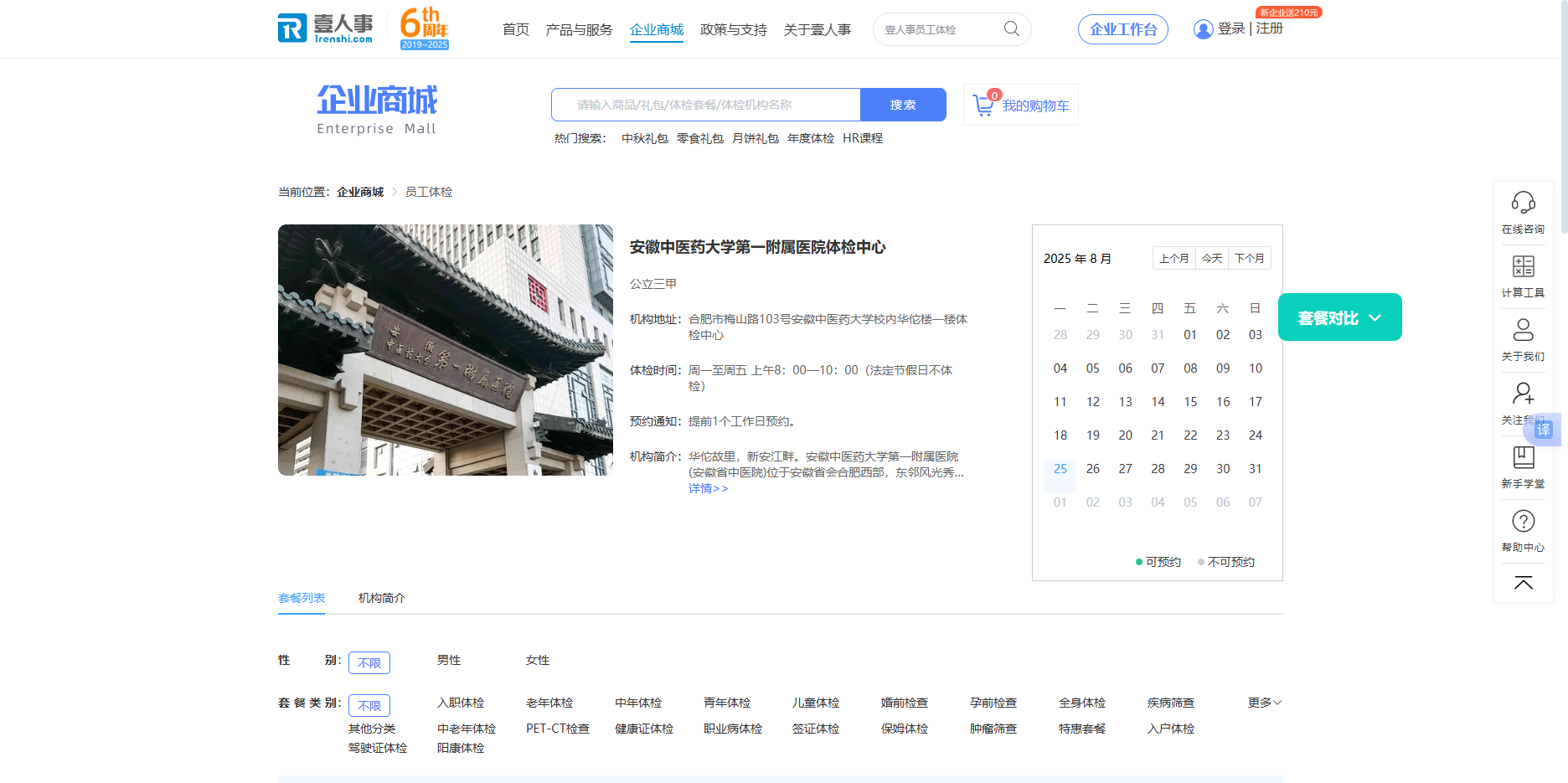Open 详情>> institution details link

pyautogui.click(x=709, y=488)
